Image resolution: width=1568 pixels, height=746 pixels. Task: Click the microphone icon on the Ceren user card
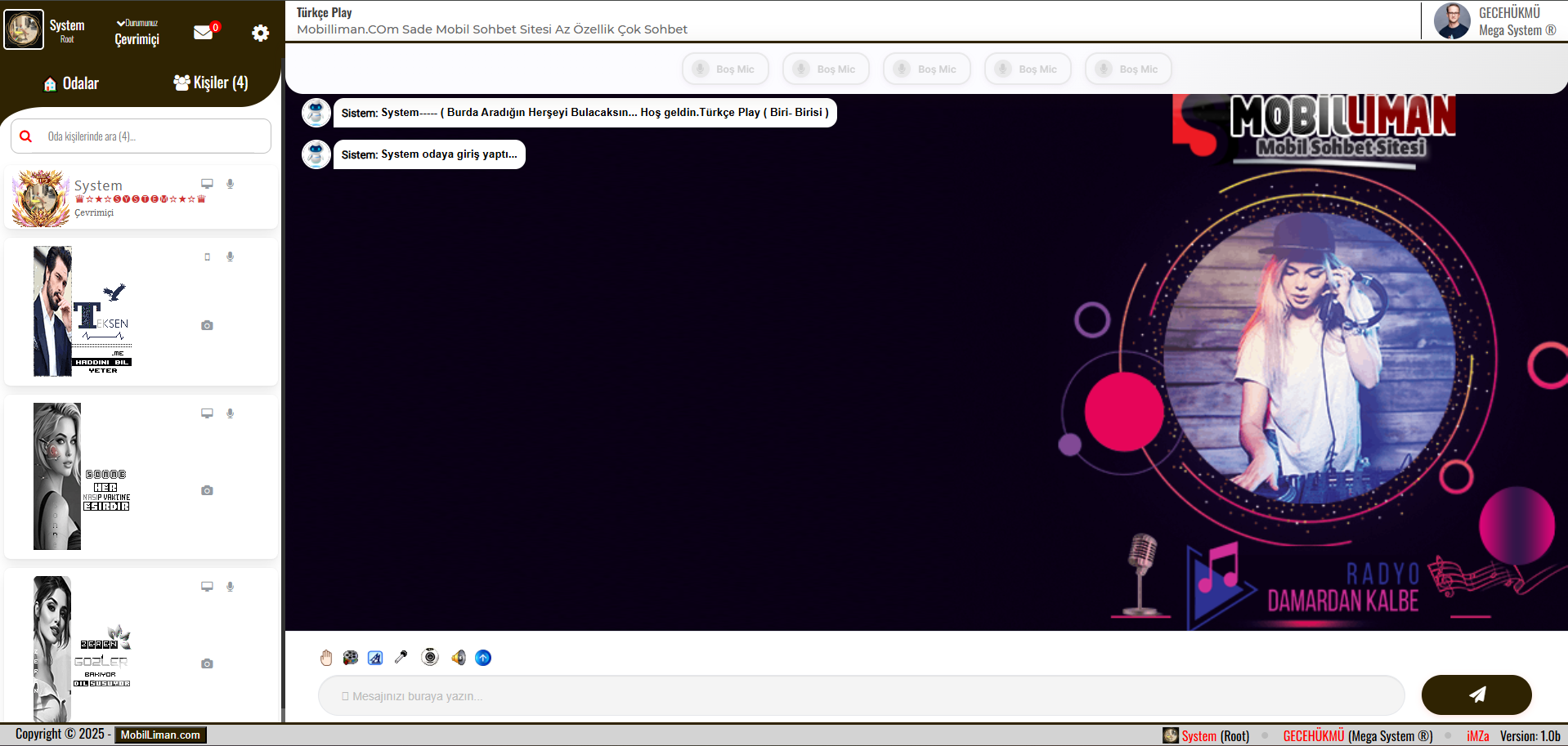pos(231,587)
